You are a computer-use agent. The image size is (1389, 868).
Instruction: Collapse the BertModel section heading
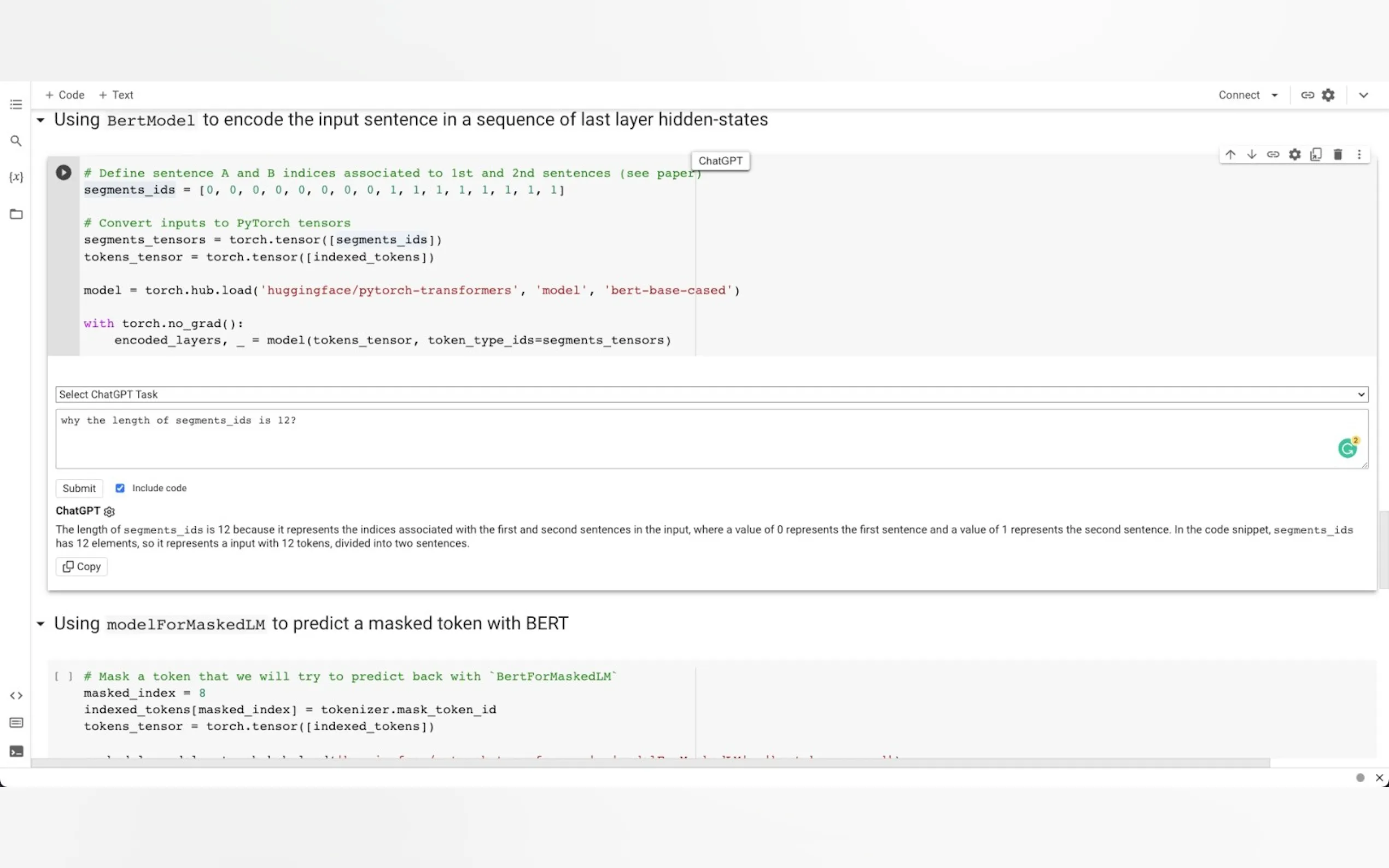click(41, 120)
